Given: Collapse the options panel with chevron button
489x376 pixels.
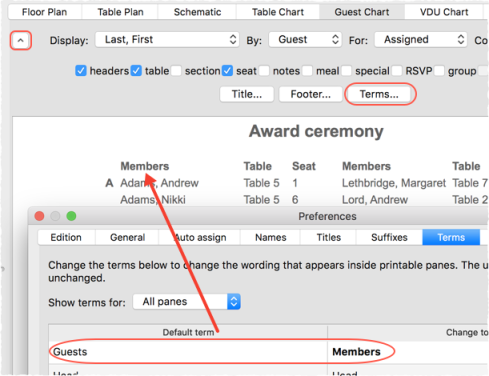Looking at the screenshot, I should [x=21, y=40].
